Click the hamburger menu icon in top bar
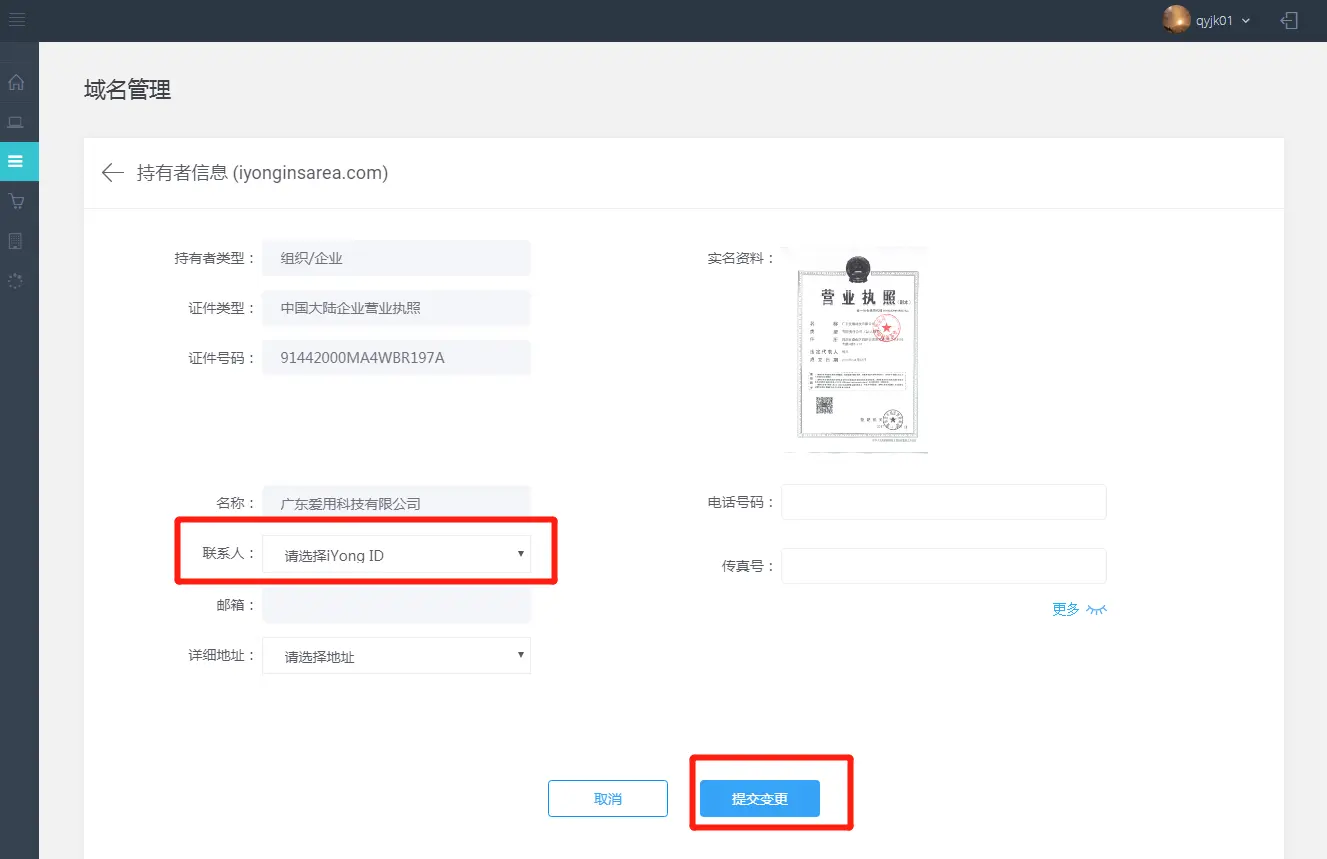The image size is (1327, 859). 17,20
